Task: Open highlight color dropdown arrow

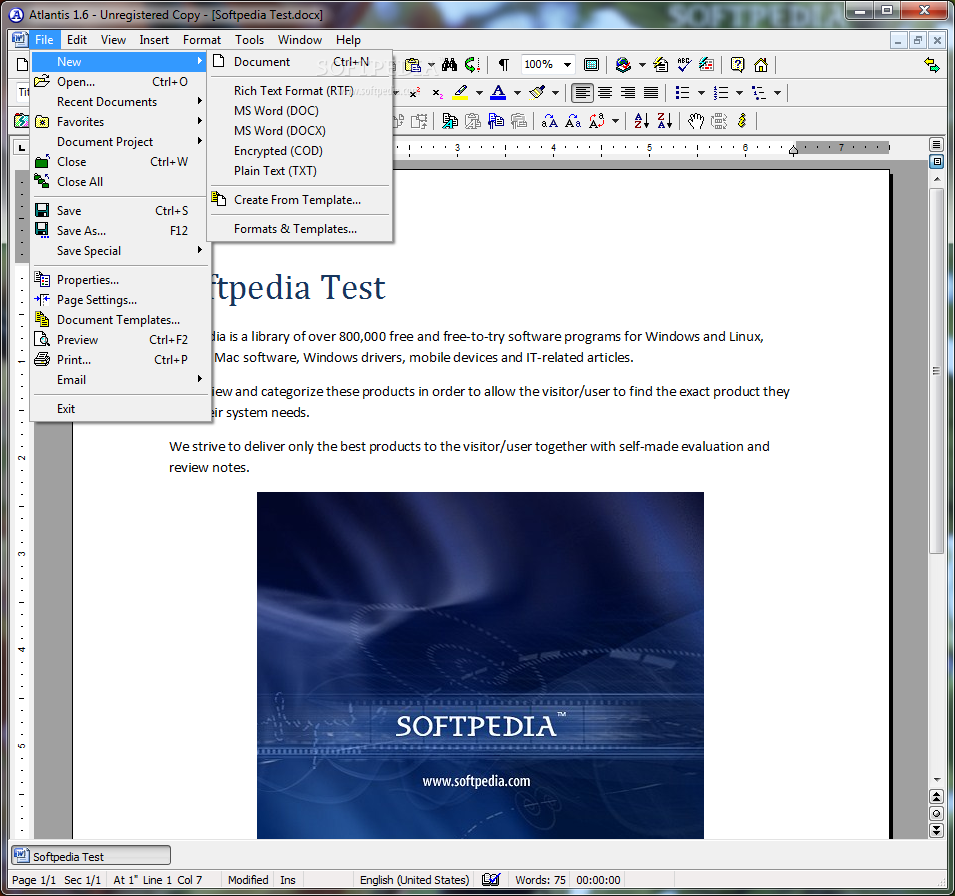Action: tap(479, 93)
